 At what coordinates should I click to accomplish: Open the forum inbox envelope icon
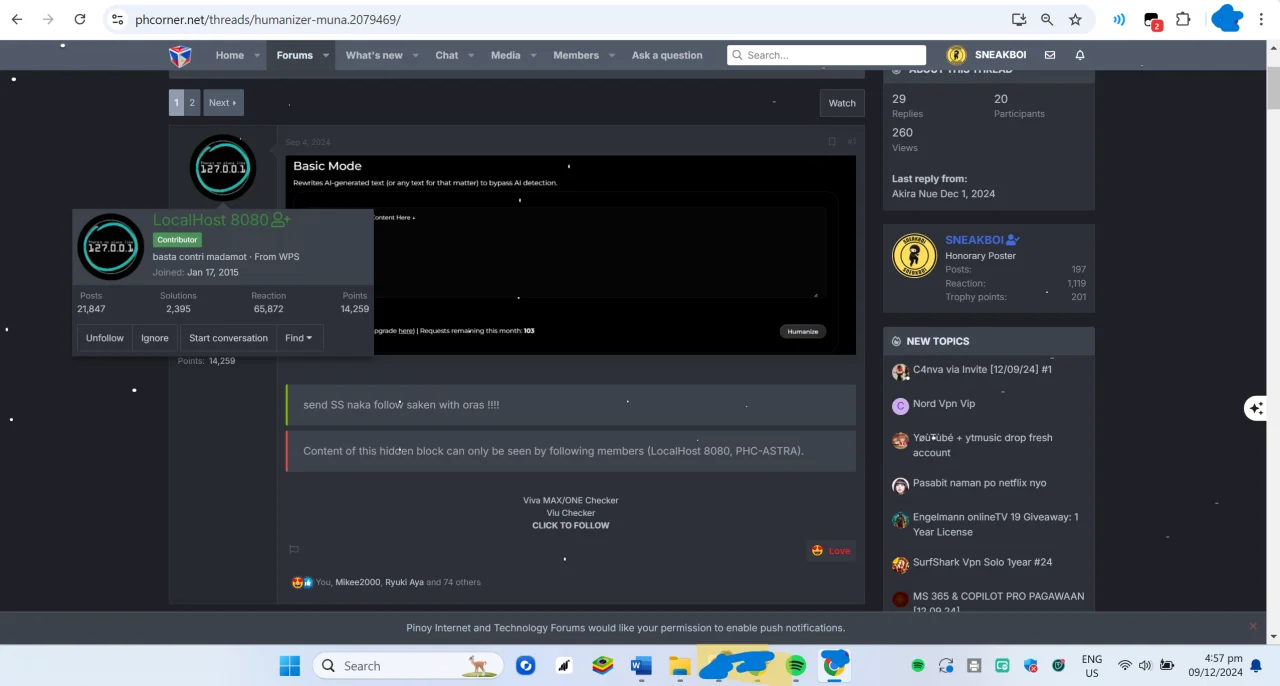1049,55
